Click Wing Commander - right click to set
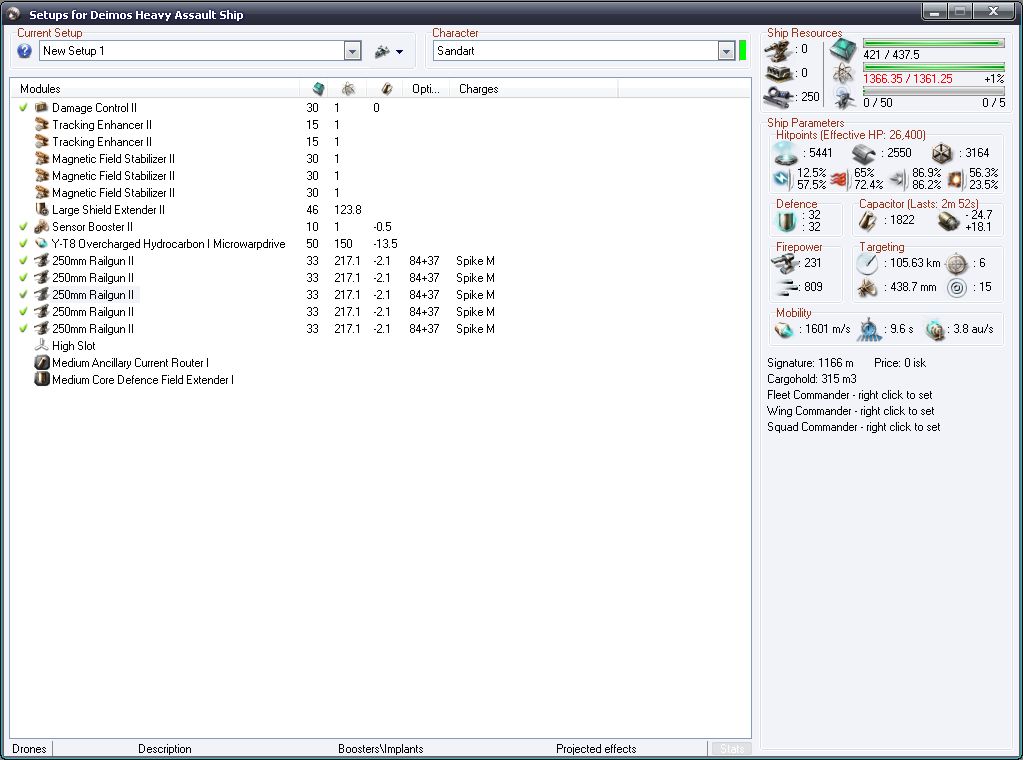This screenshot has height=760, width=1023. coord(850,411)
